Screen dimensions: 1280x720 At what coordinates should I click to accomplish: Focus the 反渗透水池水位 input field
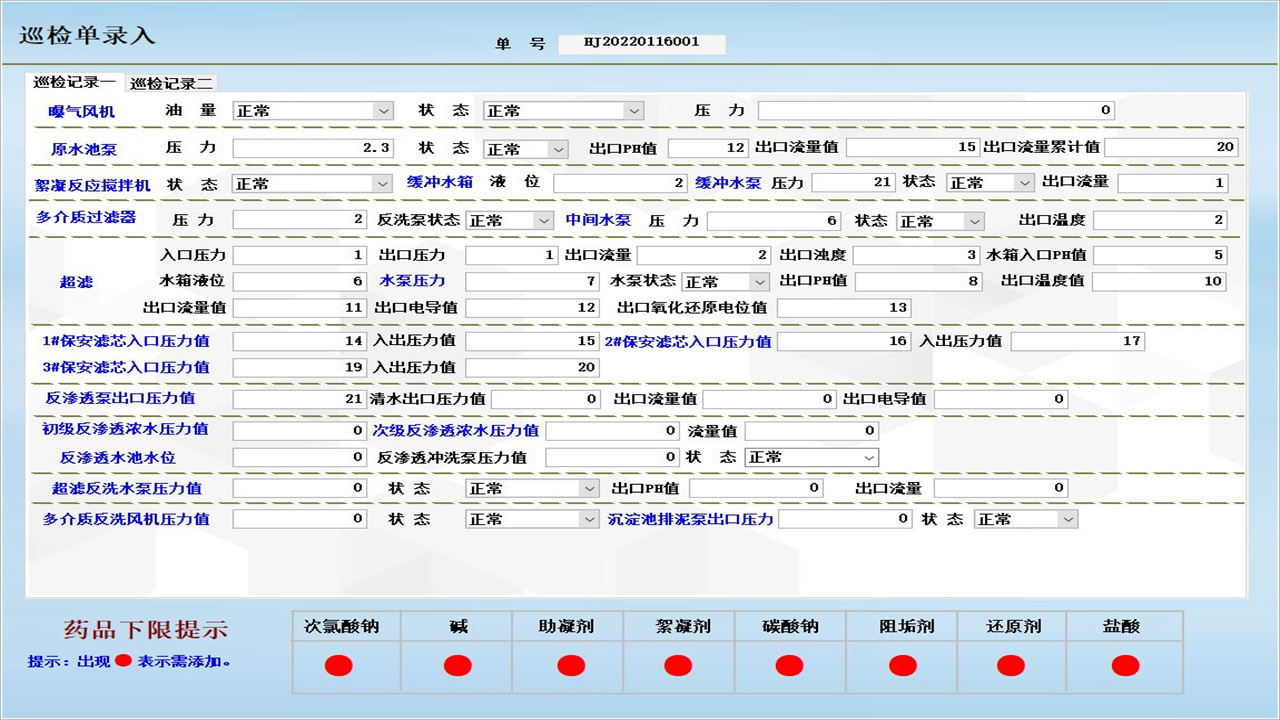coord(299,457)
